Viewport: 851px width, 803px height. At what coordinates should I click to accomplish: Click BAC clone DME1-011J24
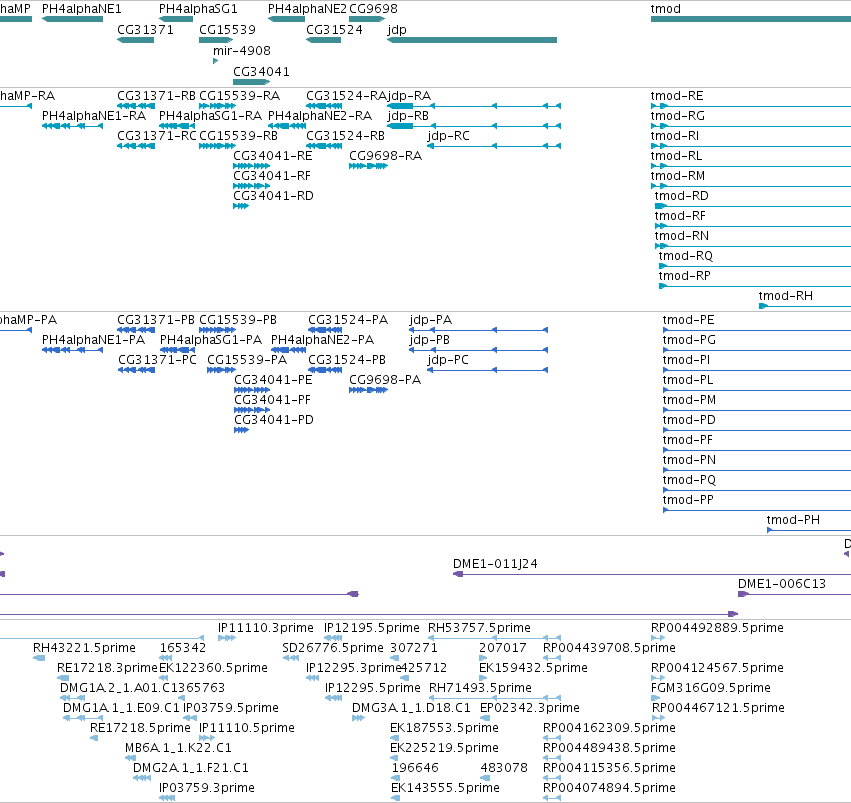pos(496,564)
